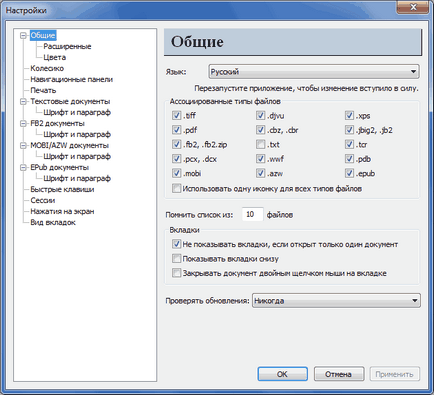Open the Проверять обновления dropdown
The width and height of the screenshot is (434, 395).
pyautogui.click(x=336, y=301)
